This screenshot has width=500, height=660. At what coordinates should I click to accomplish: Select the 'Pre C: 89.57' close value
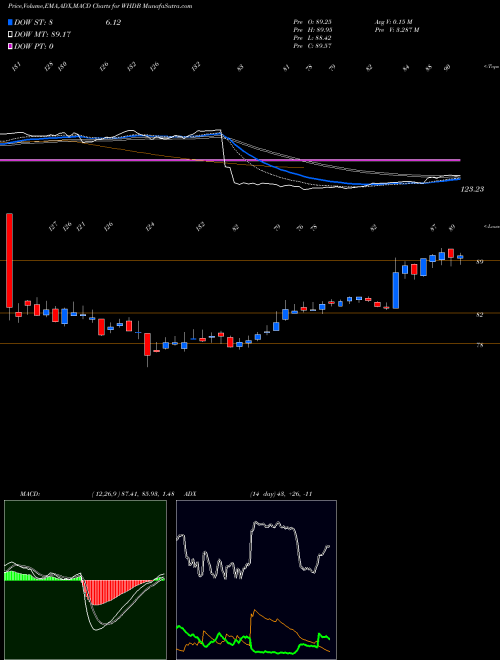[313, 46]
